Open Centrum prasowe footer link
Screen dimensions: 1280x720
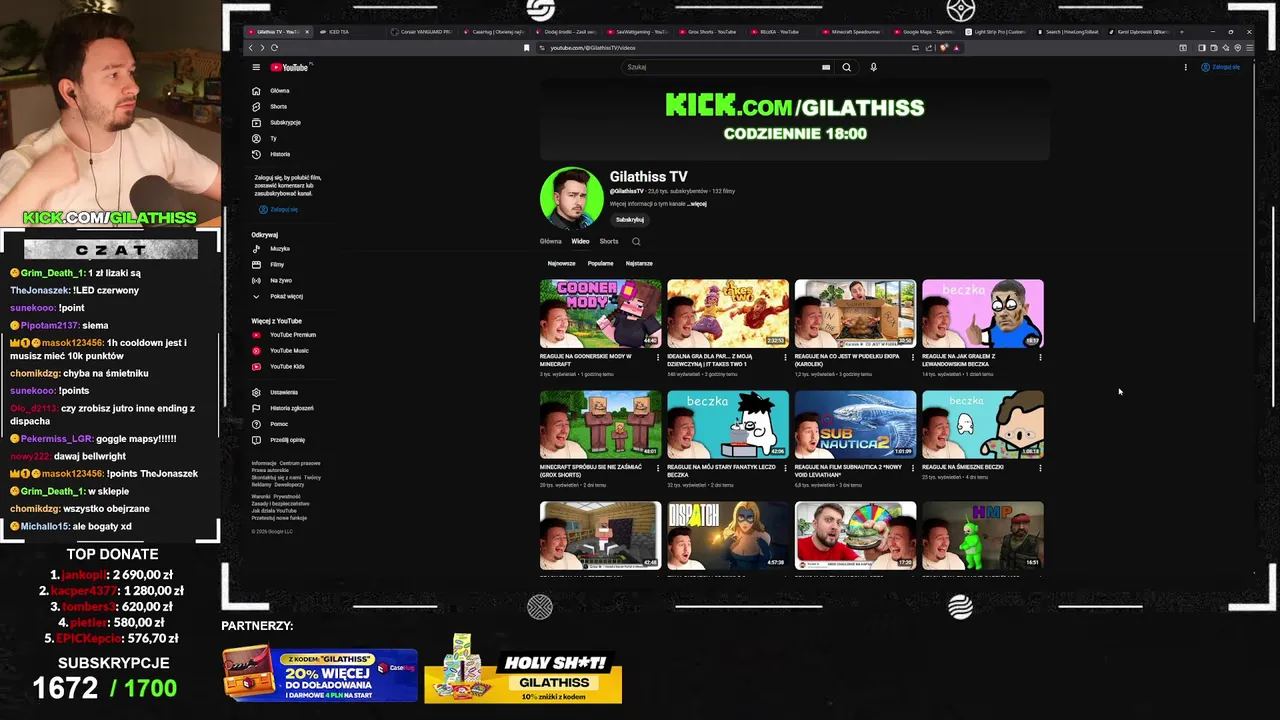coord(300,464)
